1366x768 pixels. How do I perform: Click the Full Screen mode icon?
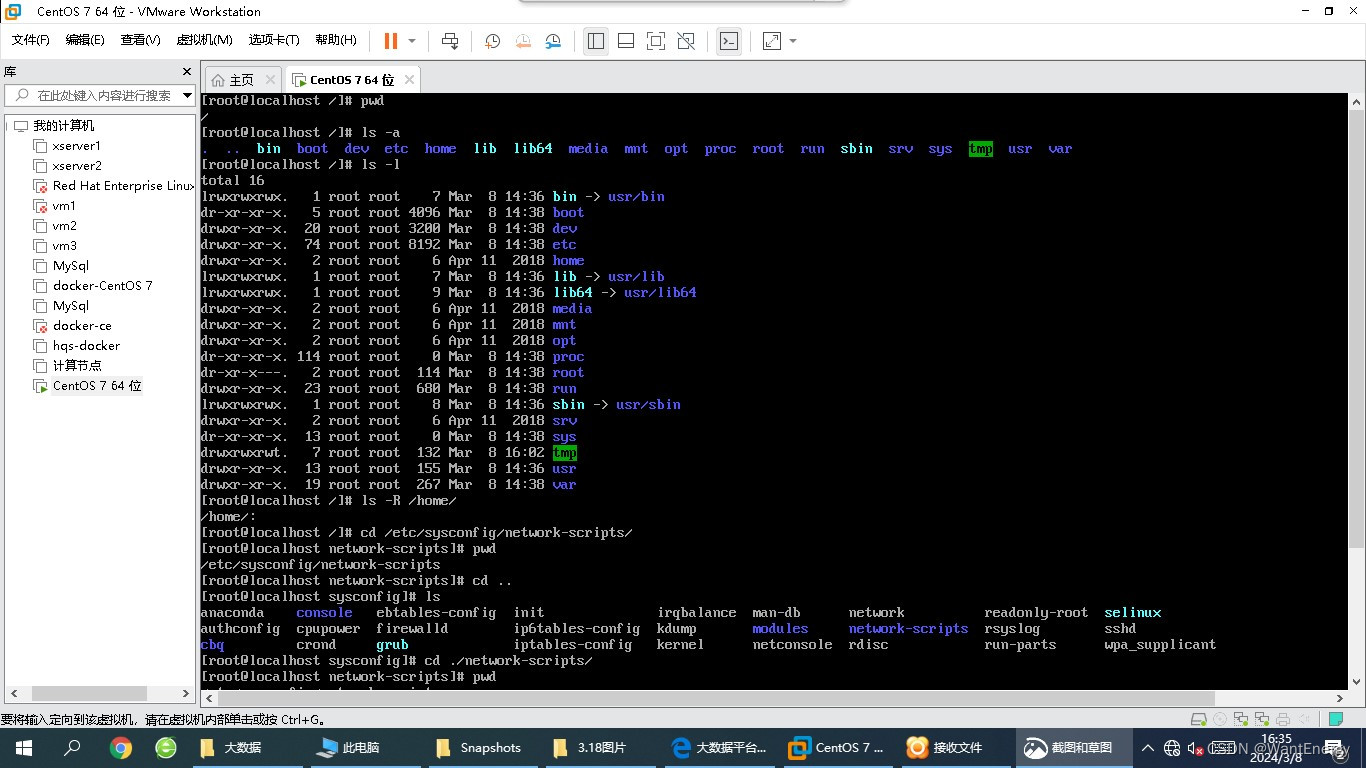[x=656, y=41]
